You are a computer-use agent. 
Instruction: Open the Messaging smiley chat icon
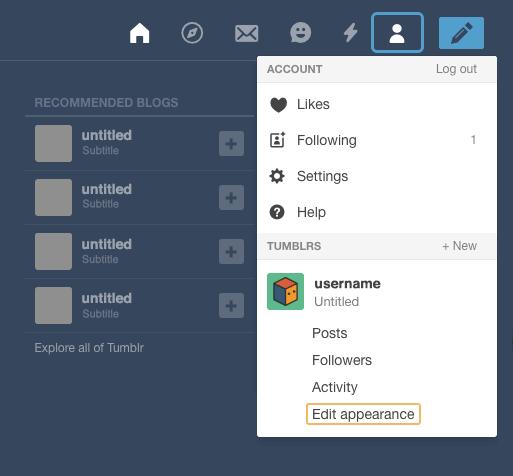click(300, 33)
